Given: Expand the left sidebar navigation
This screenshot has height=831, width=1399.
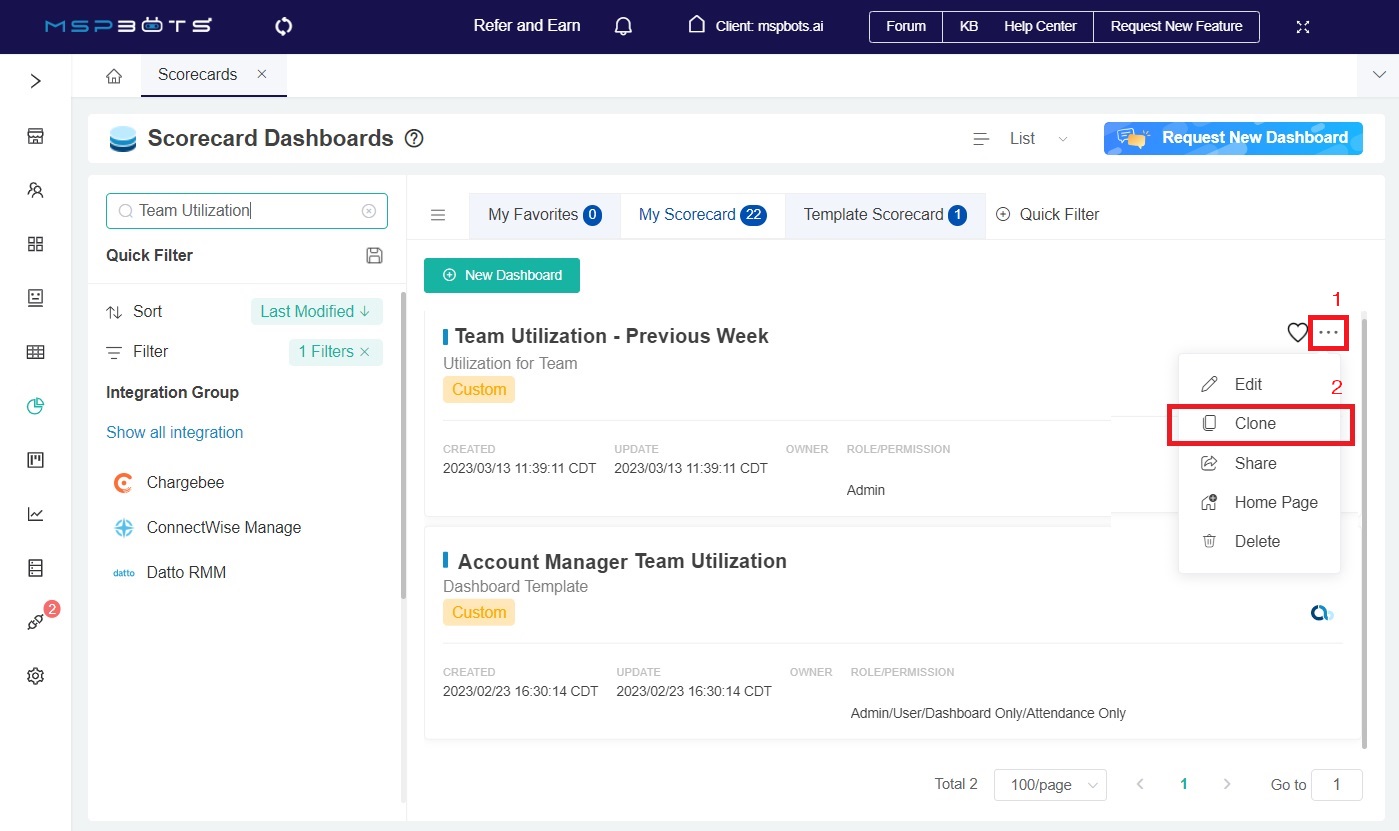Looking at the screenshot, I should point(36,81).
